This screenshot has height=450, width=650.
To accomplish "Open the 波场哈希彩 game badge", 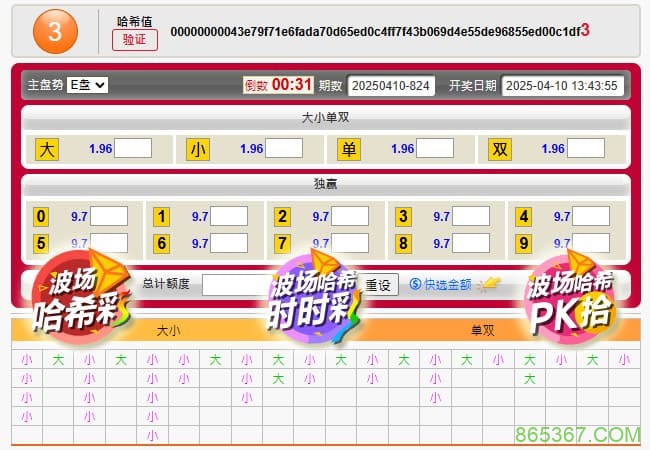I will [81, 298].
